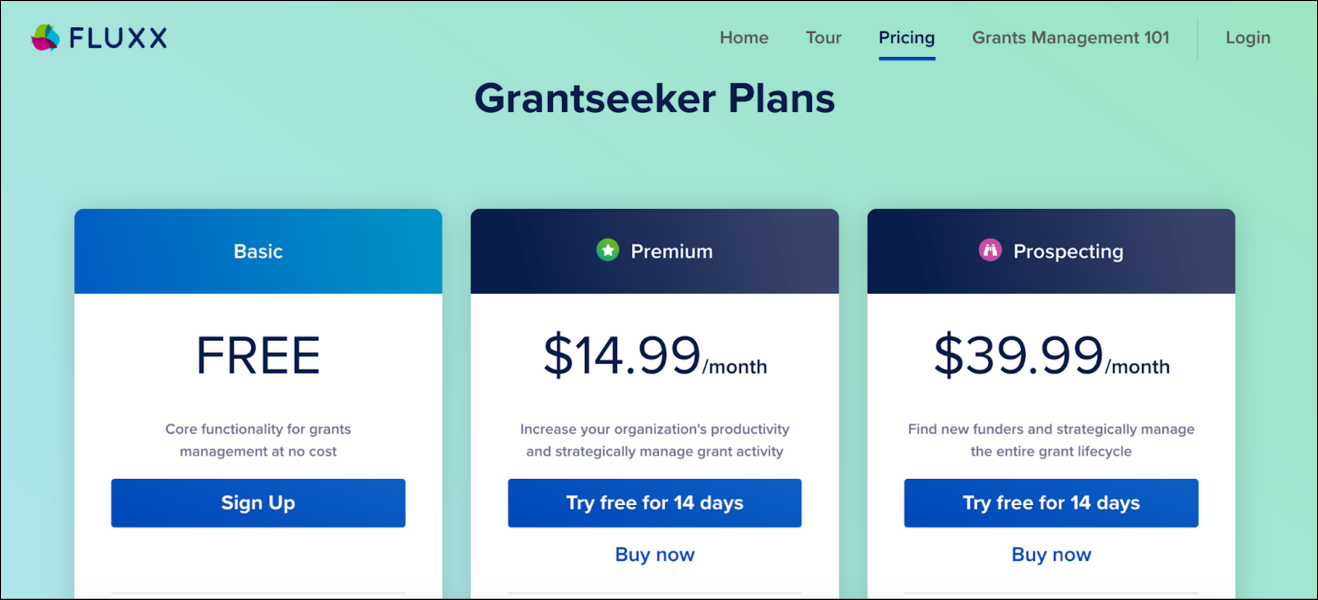Select the Premium plan header
Image resolution: width=1318 pixels, height=600 pixels.
(672, 251)
